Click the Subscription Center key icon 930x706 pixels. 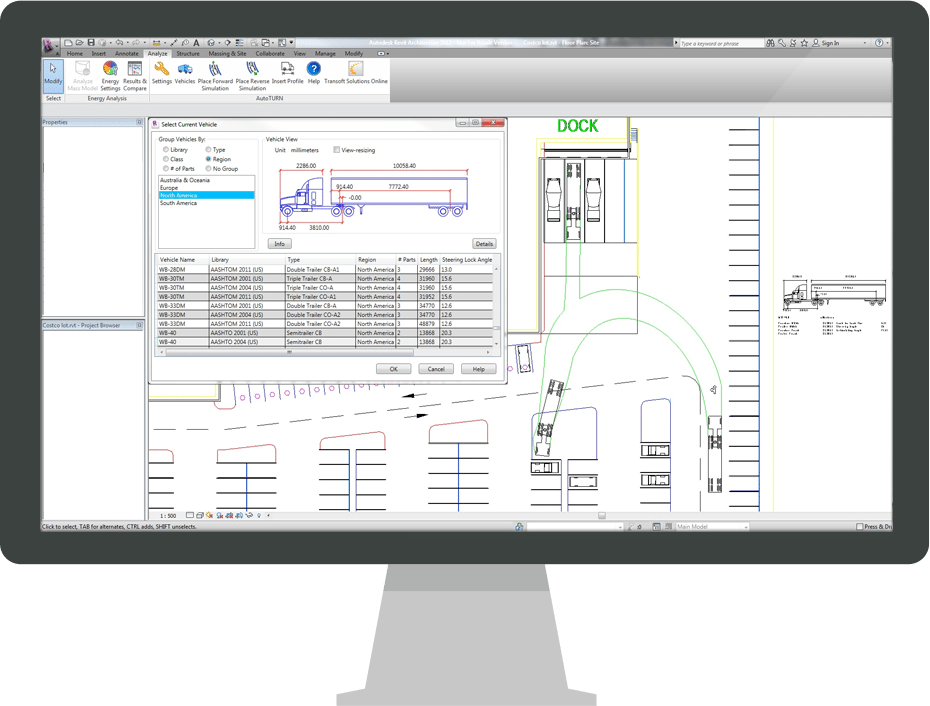[x=782, y=43]
